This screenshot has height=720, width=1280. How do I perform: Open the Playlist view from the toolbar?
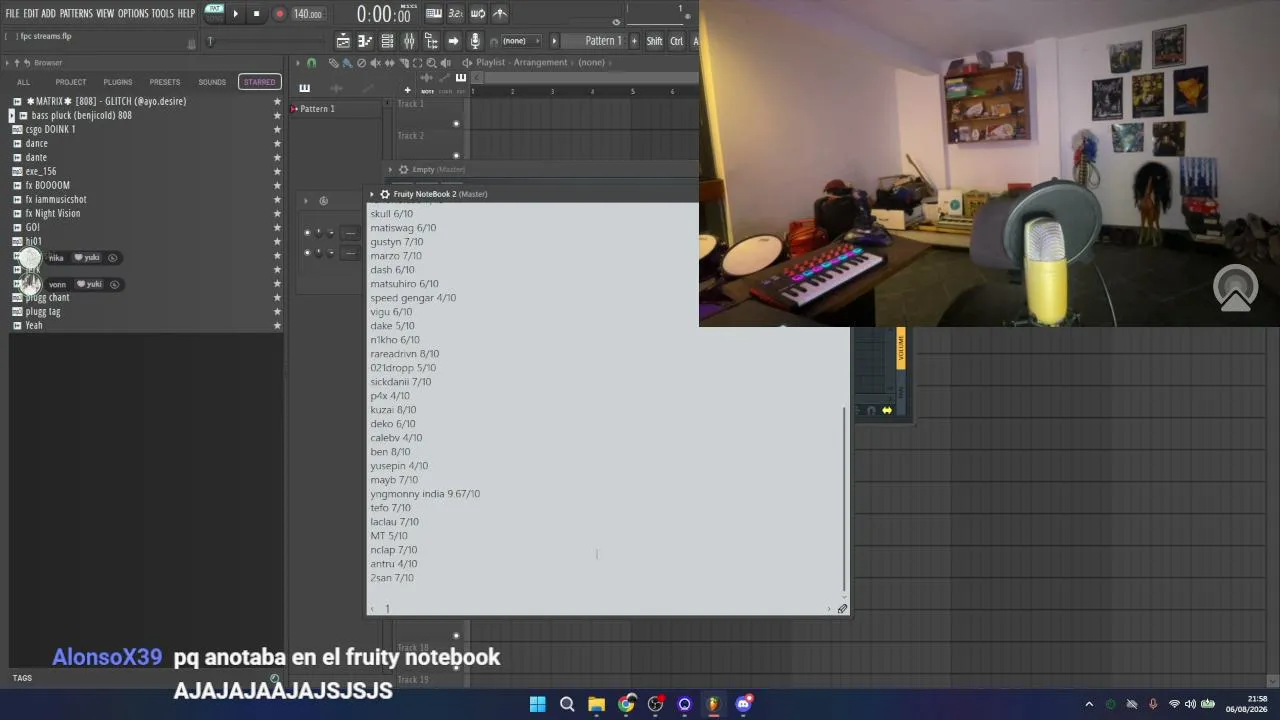(343, 41)
